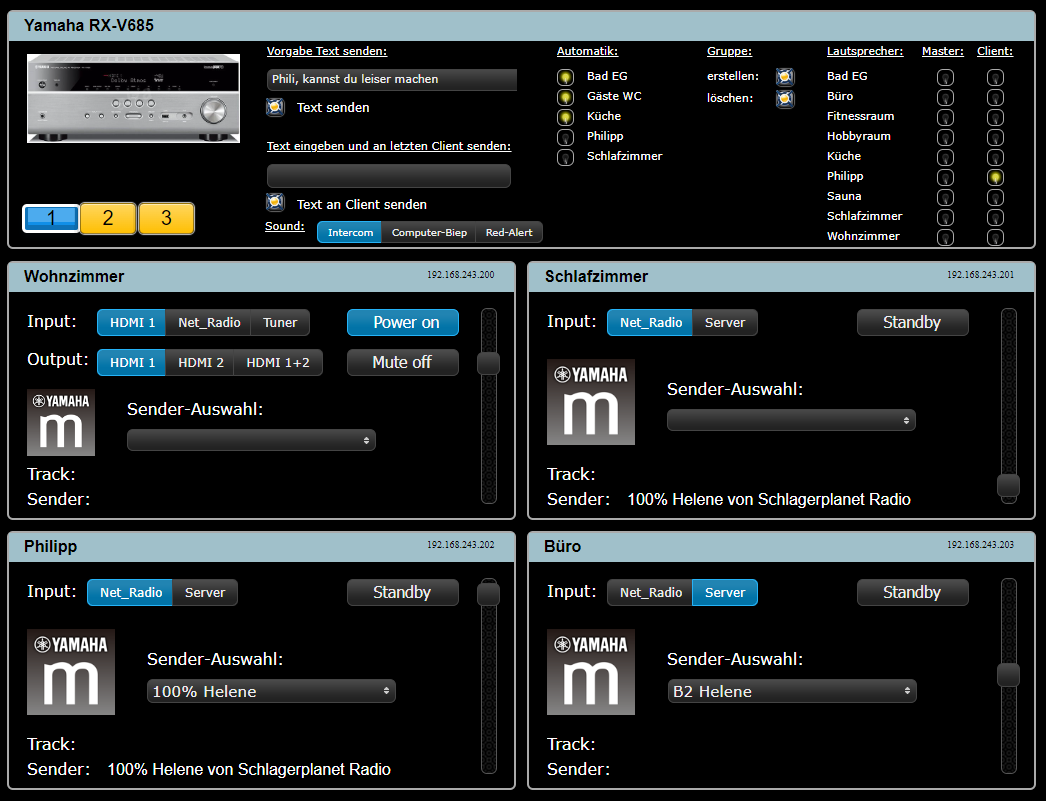
Task: Open Sender-Auswahl dropdown in Wohnzimmer
Action: click(x=251, y=440)
